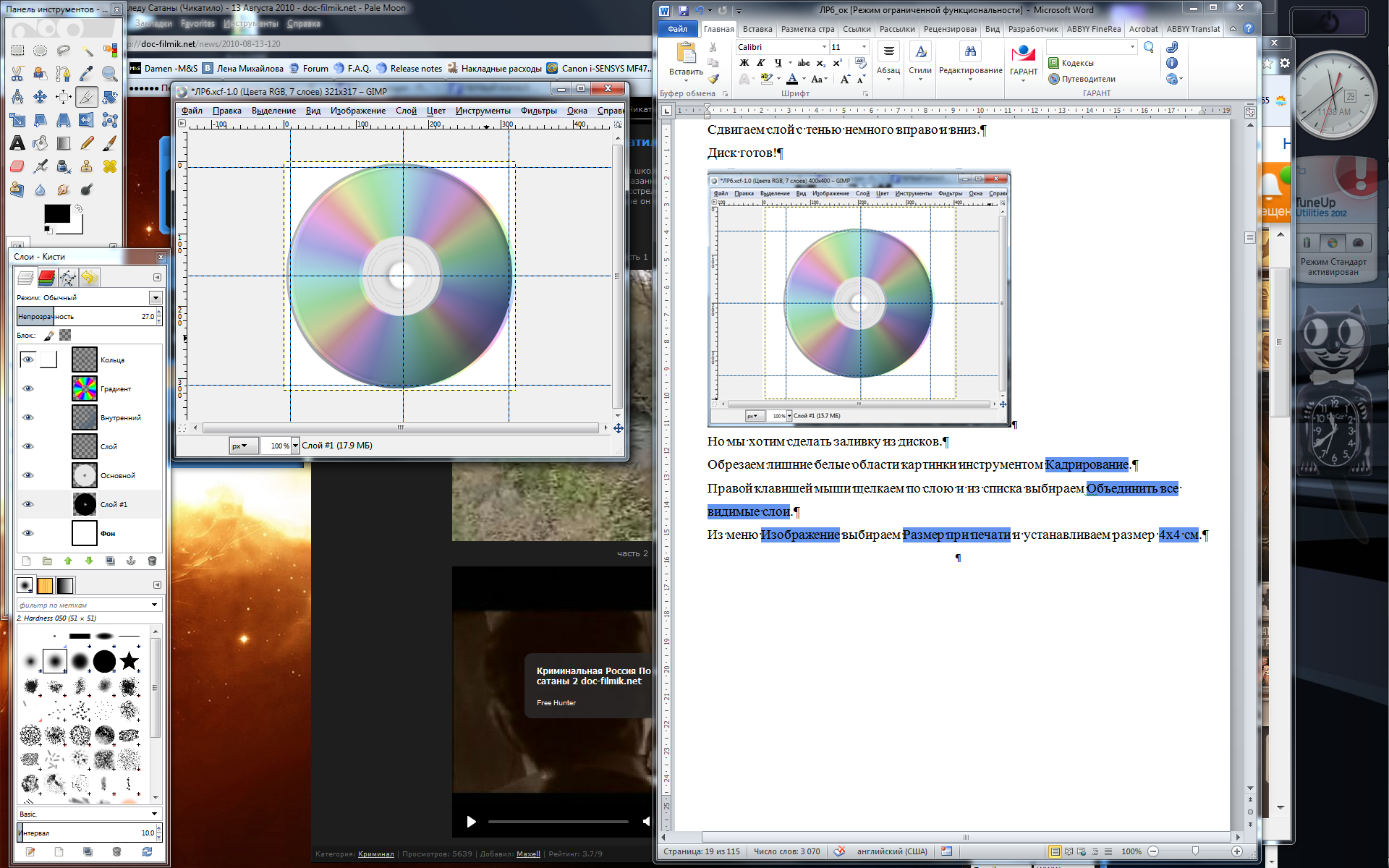Select the Color Picker eyedropper tool
1389x868 pixels.
[87, 74]
